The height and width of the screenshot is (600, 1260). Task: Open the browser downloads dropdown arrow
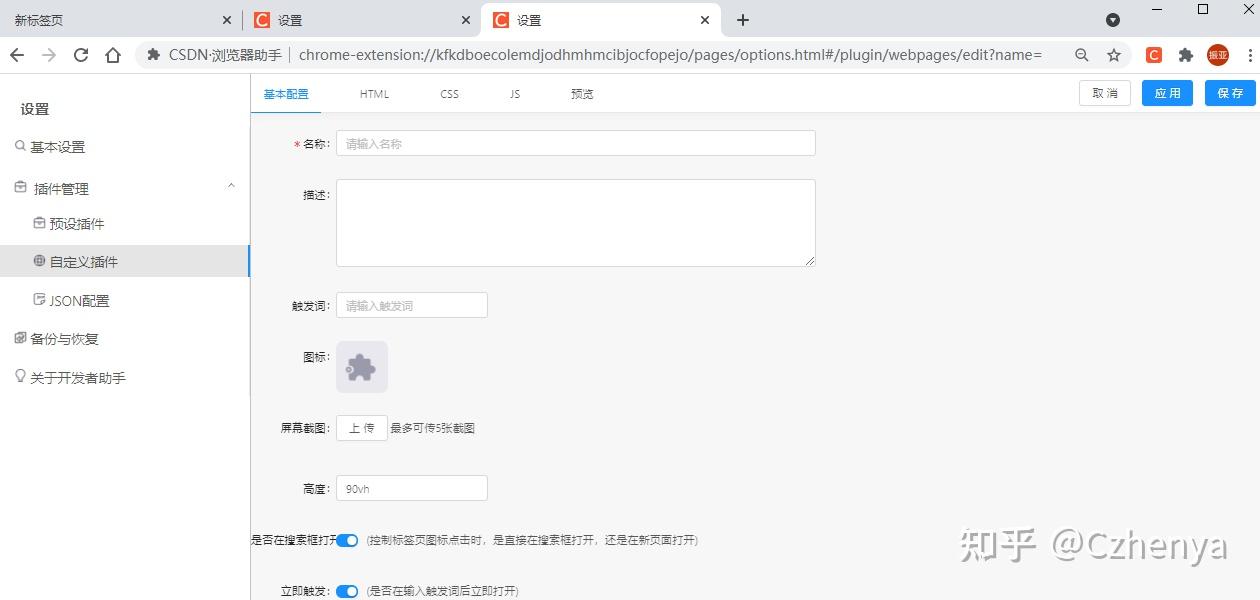pos(1113,20)
